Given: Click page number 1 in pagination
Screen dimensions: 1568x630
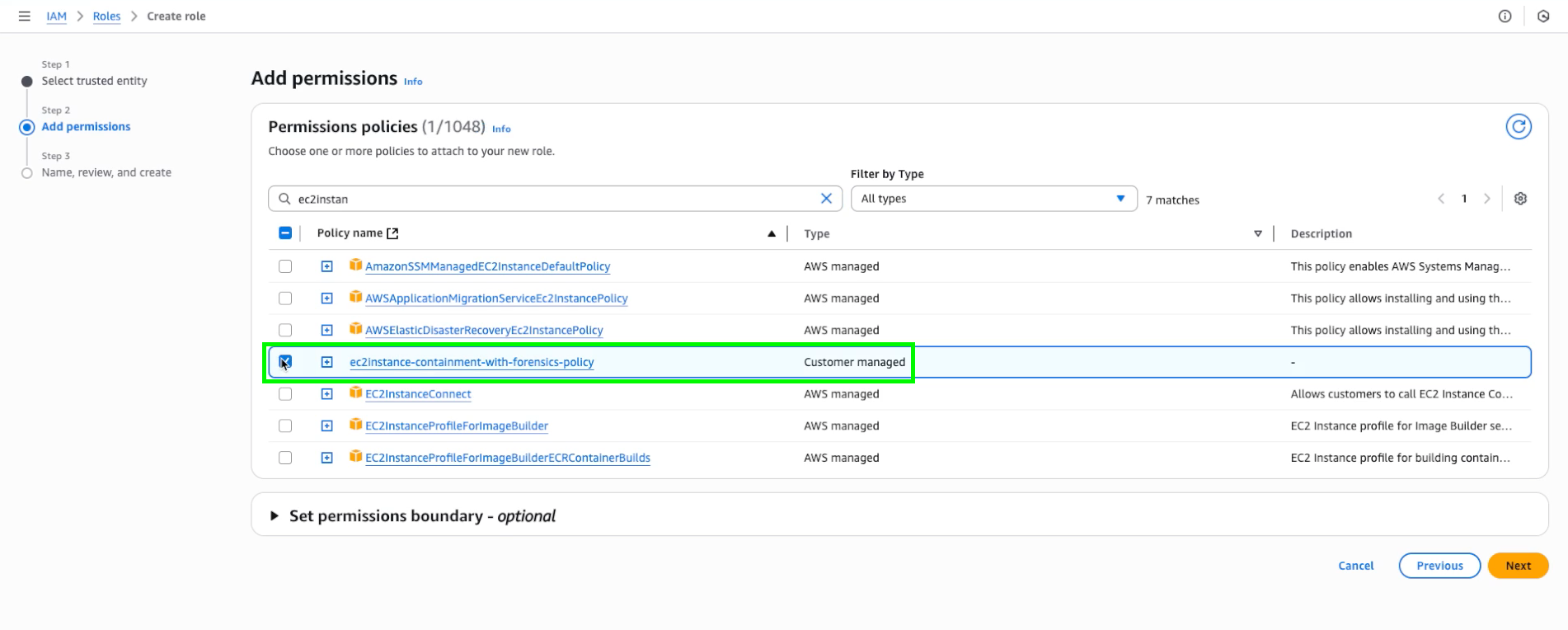Looking at the screenshot, I should point(1464,199).
